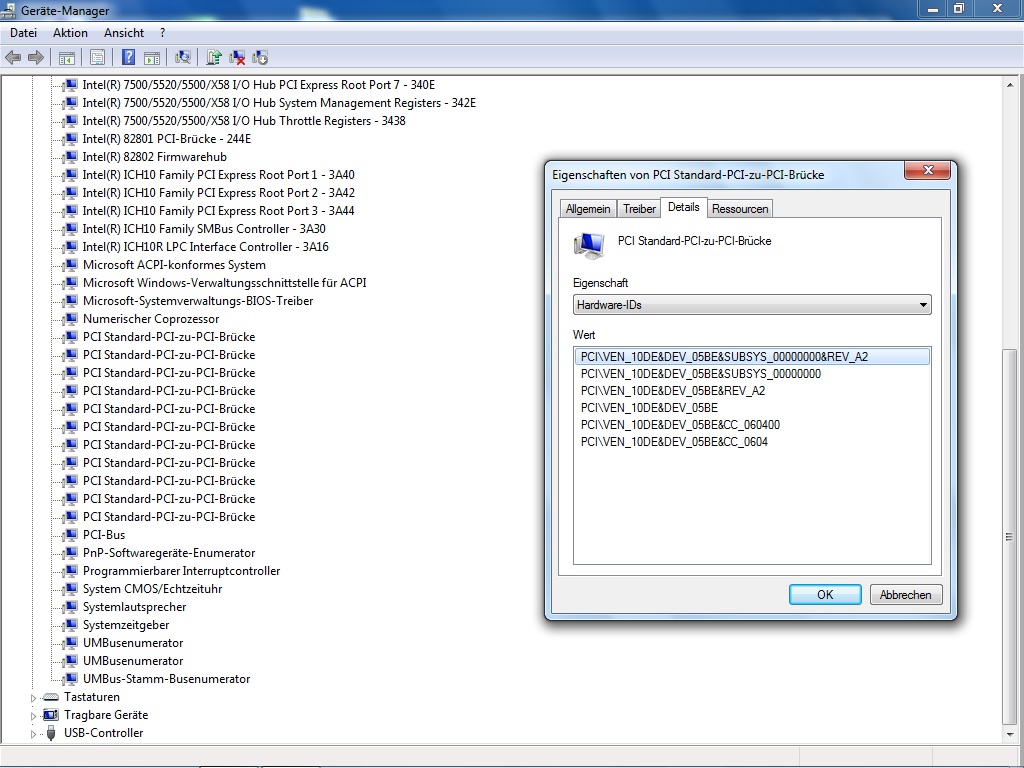This screenshot has height=768, width=1024.
Task: Click the keyboard icon beside Tastaturen
Action: coord(50,697)
